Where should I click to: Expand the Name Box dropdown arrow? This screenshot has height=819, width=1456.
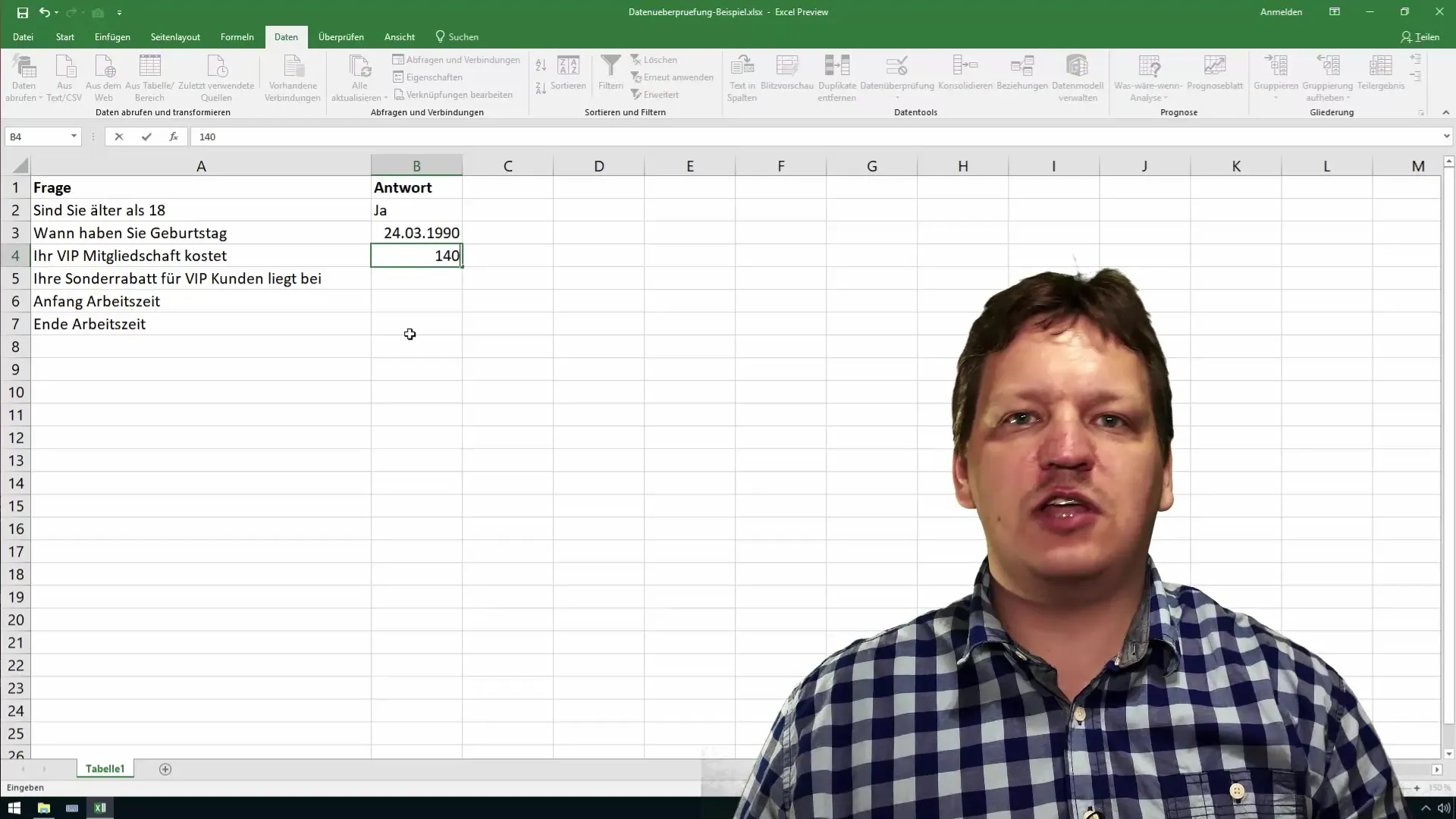[74, 136]
